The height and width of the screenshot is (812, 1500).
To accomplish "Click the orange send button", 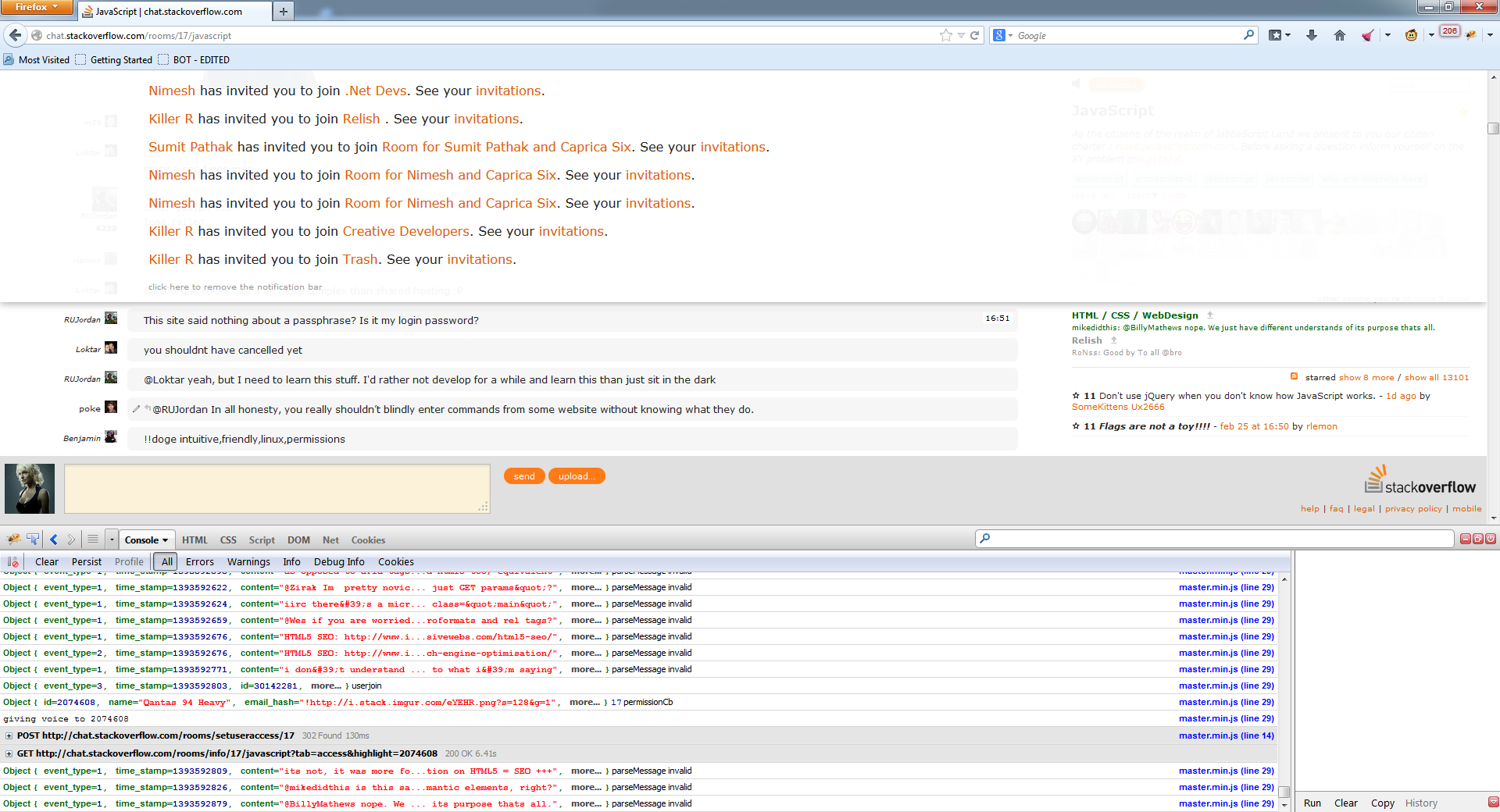I will [524, 476].
